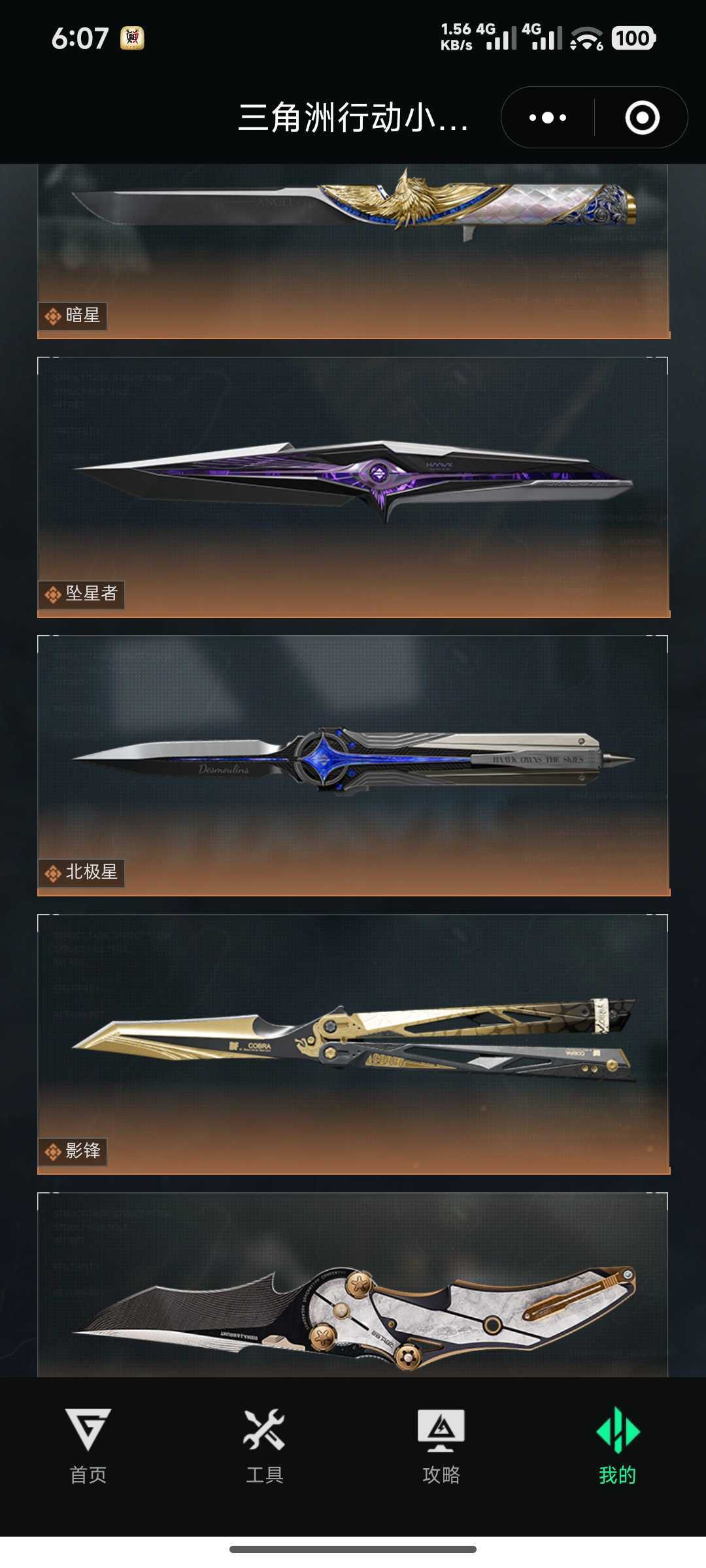Tap the wrench and screwdriver tools icon
706x1568 pixels.
pos(264,1429)
